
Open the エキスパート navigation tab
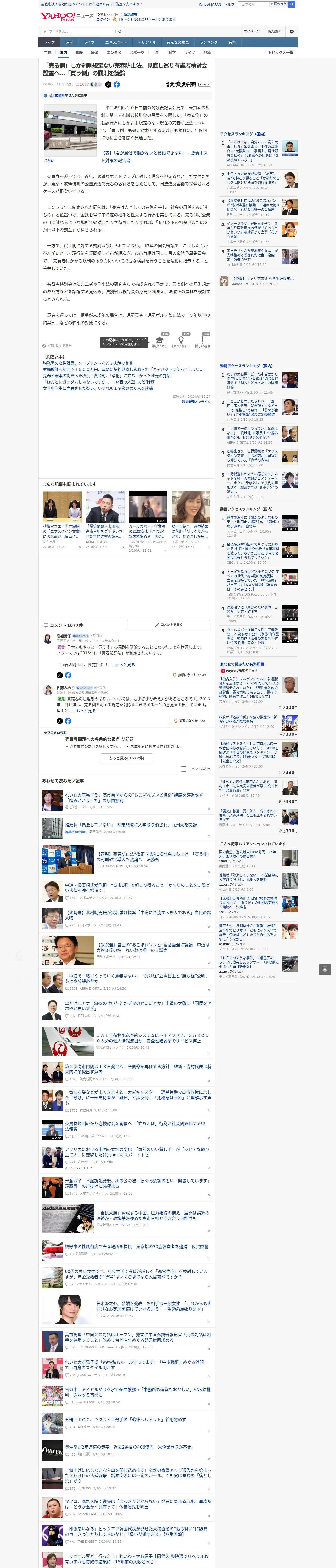pyautogui.click(x=116, y=43)
